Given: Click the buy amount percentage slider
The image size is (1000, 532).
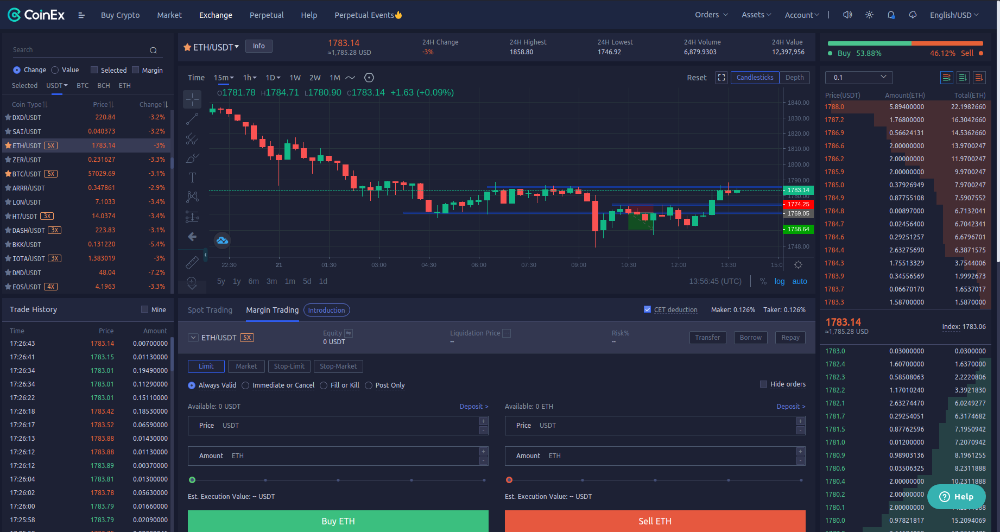Looking at the screenshot, I should click(x=338, y=480).
